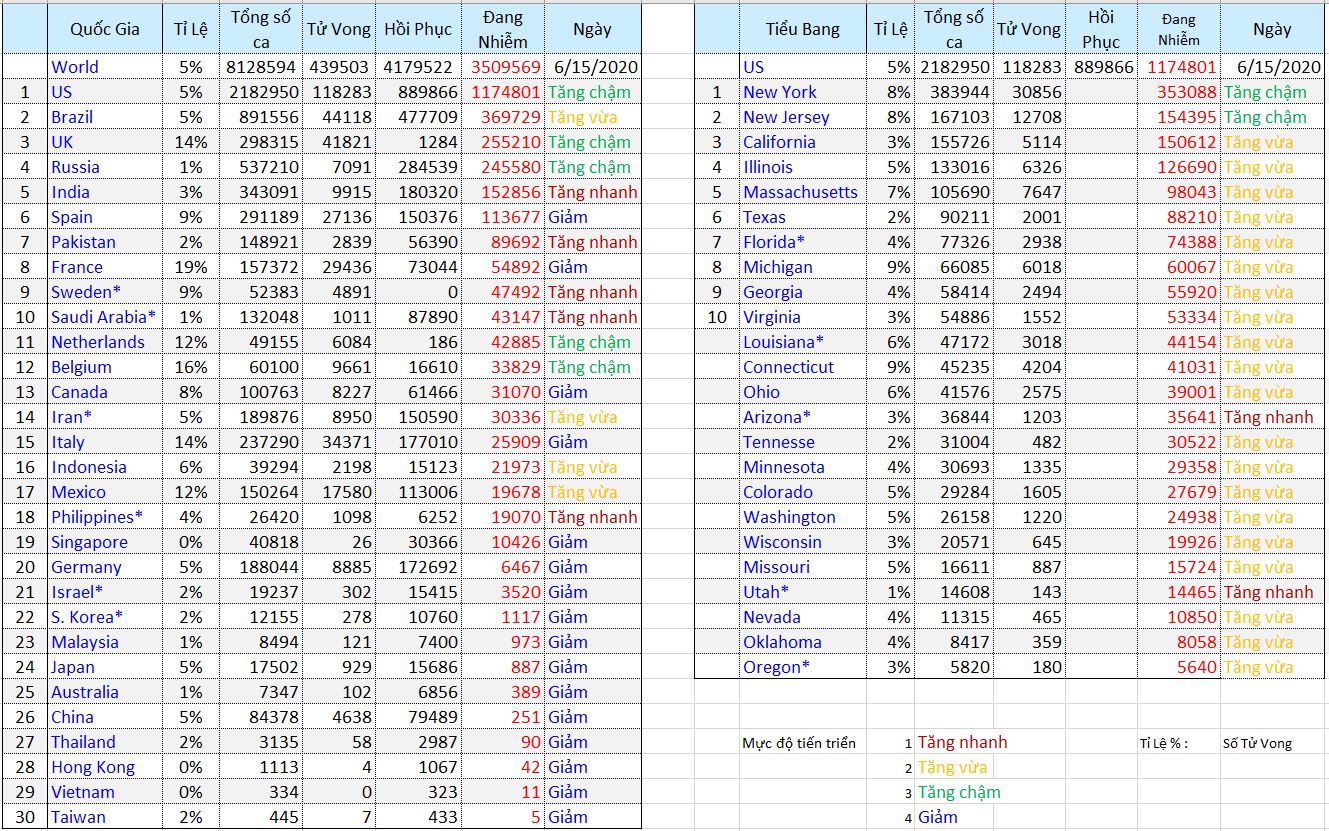1329x831 pixels.
Task: Select the Singapore cell
Action: click(105, 542)
